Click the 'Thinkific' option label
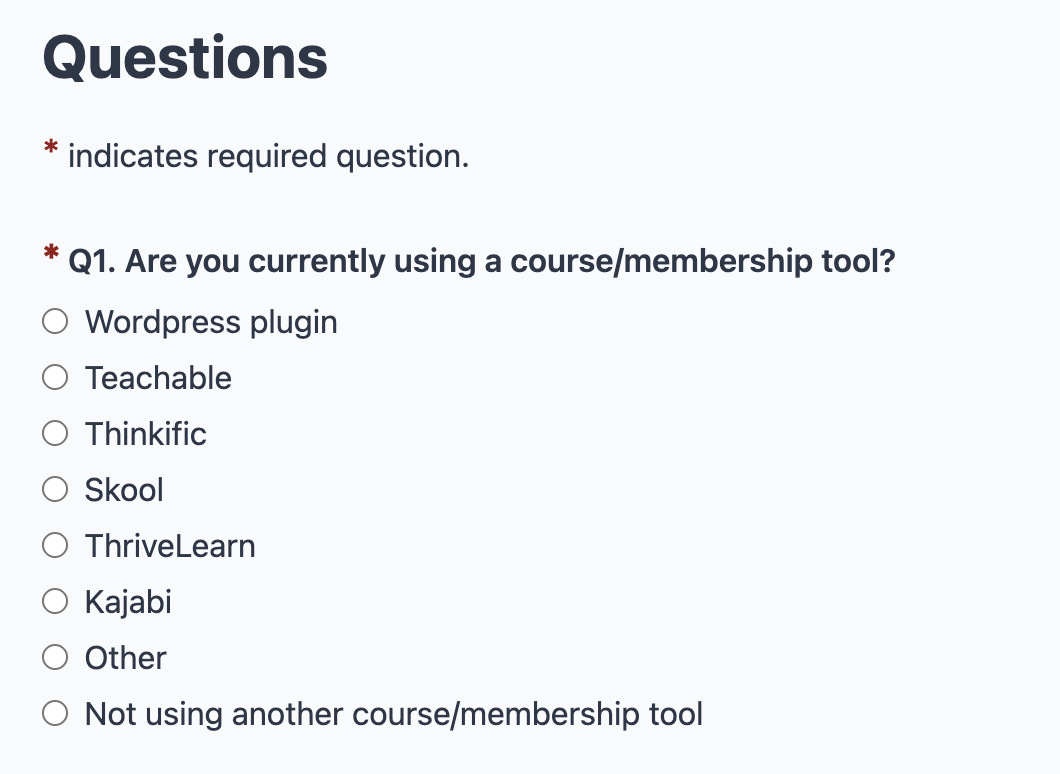This screenshot has width=1060, height=774. coord(146,434)
